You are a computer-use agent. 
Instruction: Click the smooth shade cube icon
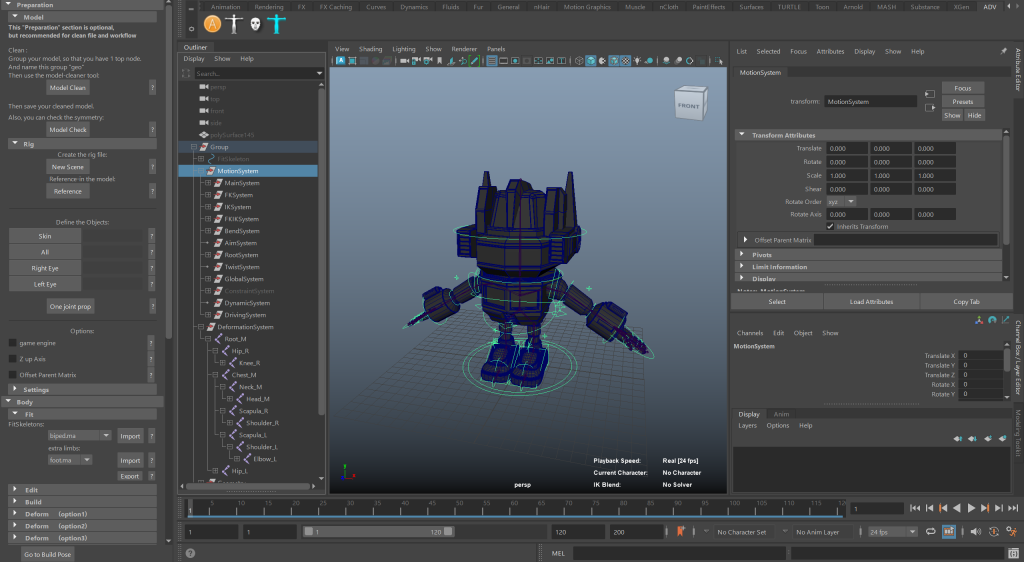point(591,61)
